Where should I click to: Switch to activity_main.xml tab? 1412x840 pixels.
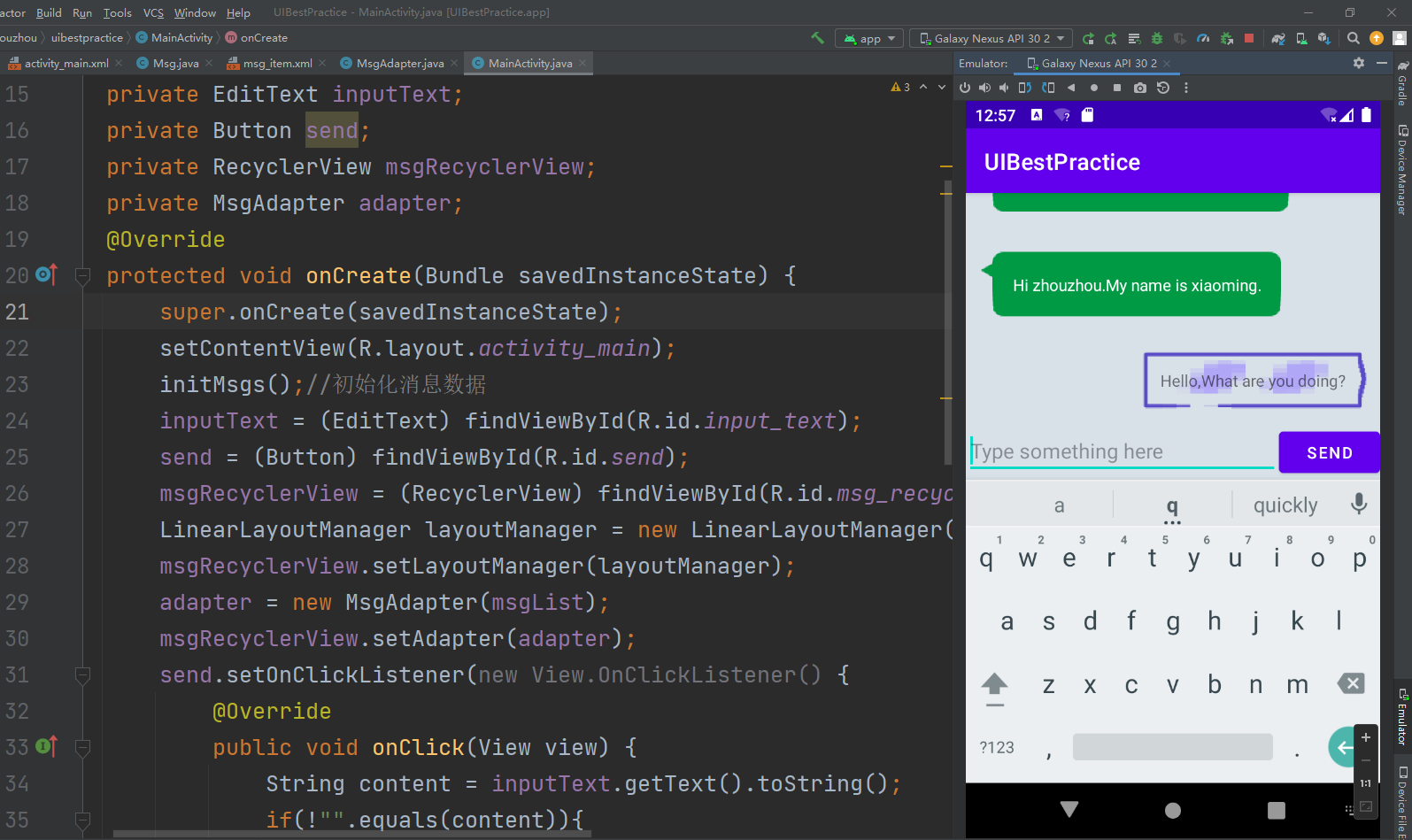(x=66, y=63)
